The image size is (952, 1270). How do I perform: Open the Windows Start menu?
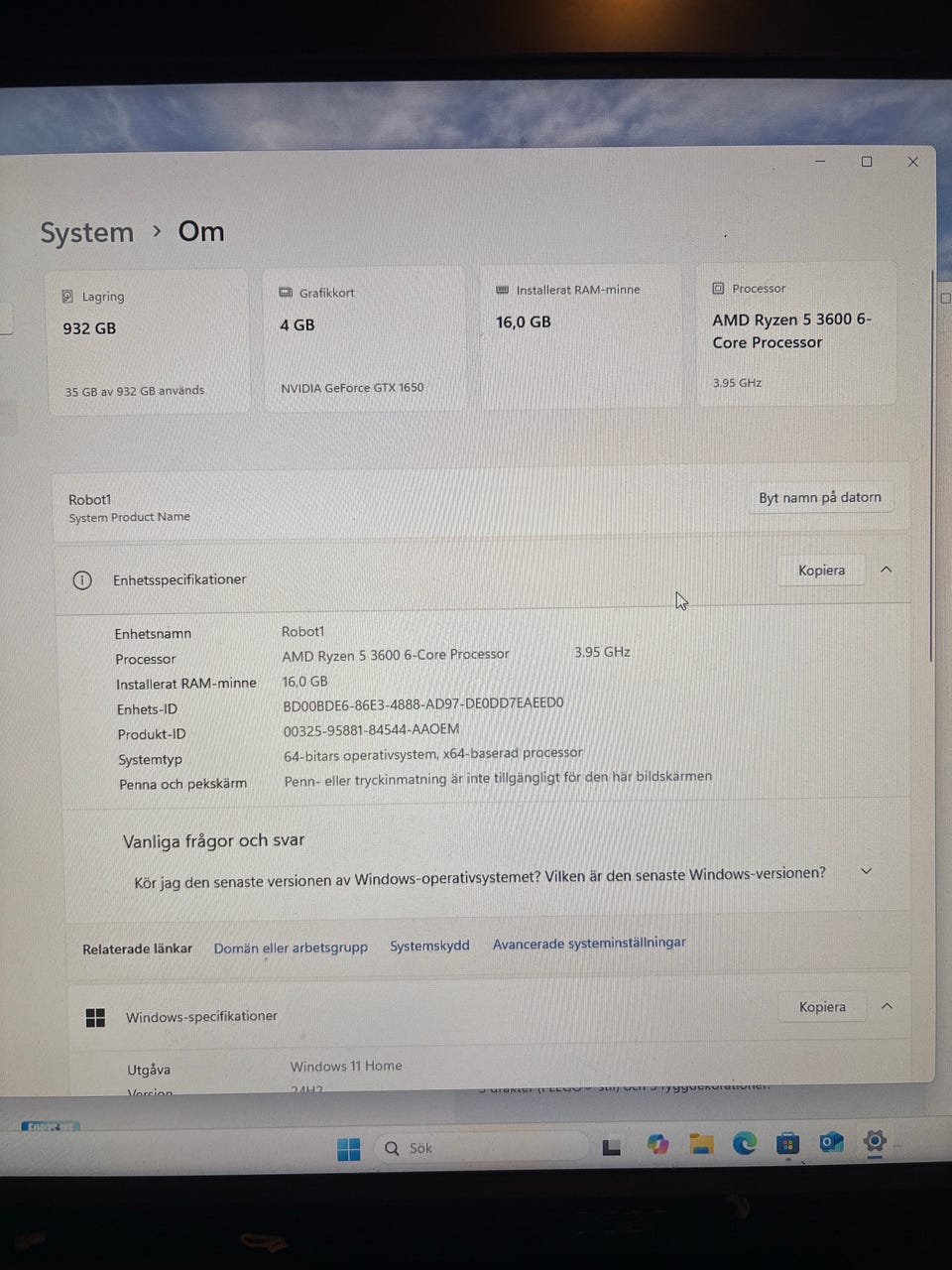(349, 1149)
